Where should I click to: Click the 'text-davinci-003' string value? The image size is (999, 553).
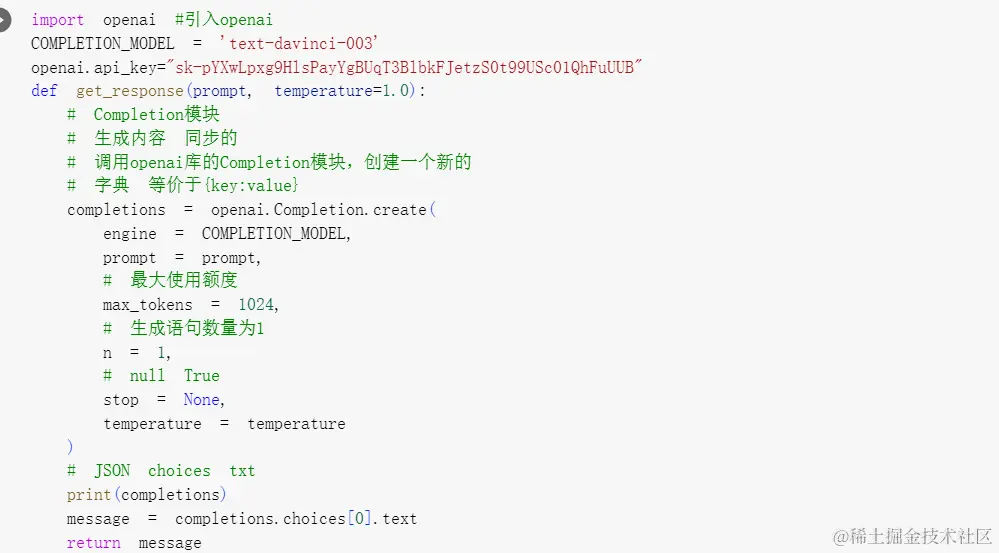299,43
